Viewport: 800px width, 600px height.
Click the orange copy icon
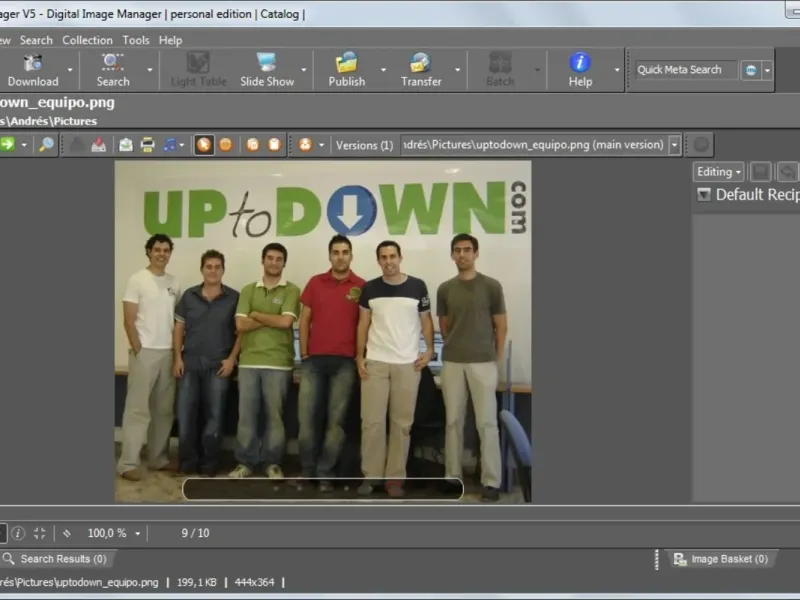point(253,145)
